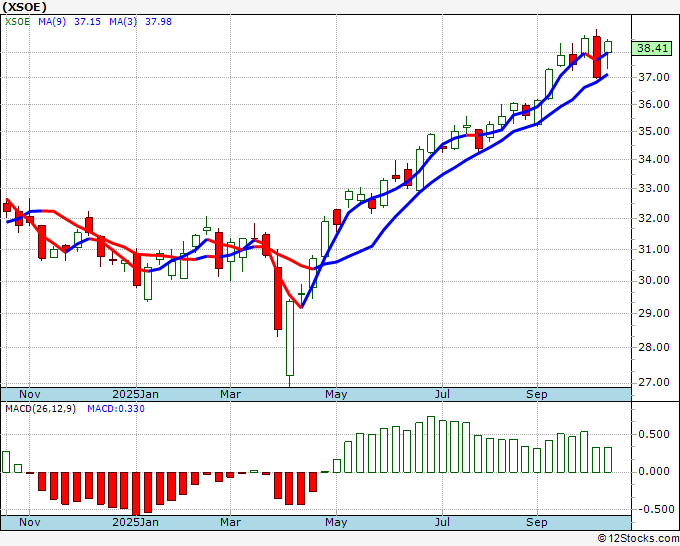Select the green XSOE legend label
The width and height of the screenshot is (680, 546).
pos(17,22)
